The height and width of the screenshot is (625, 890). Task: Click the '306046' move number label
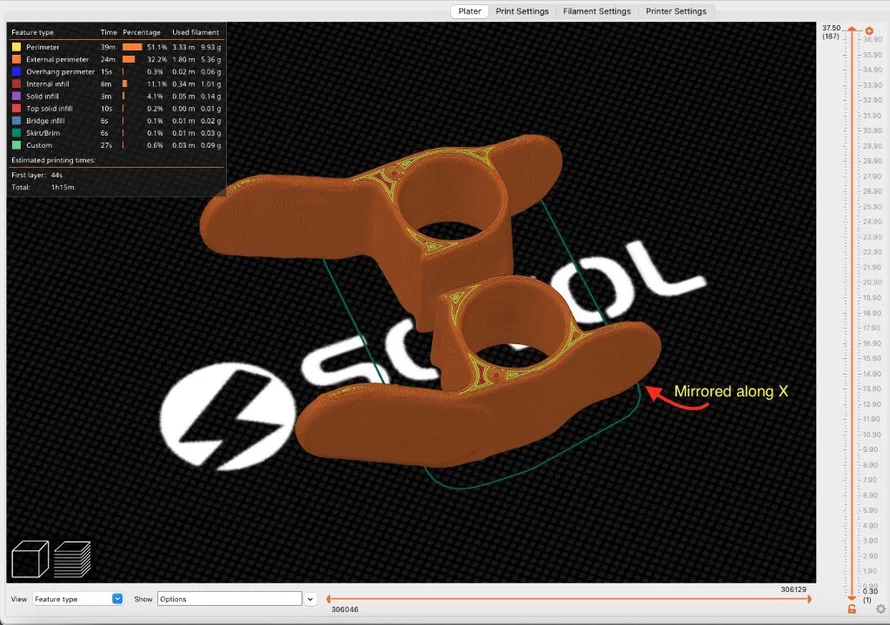[345, 609]
